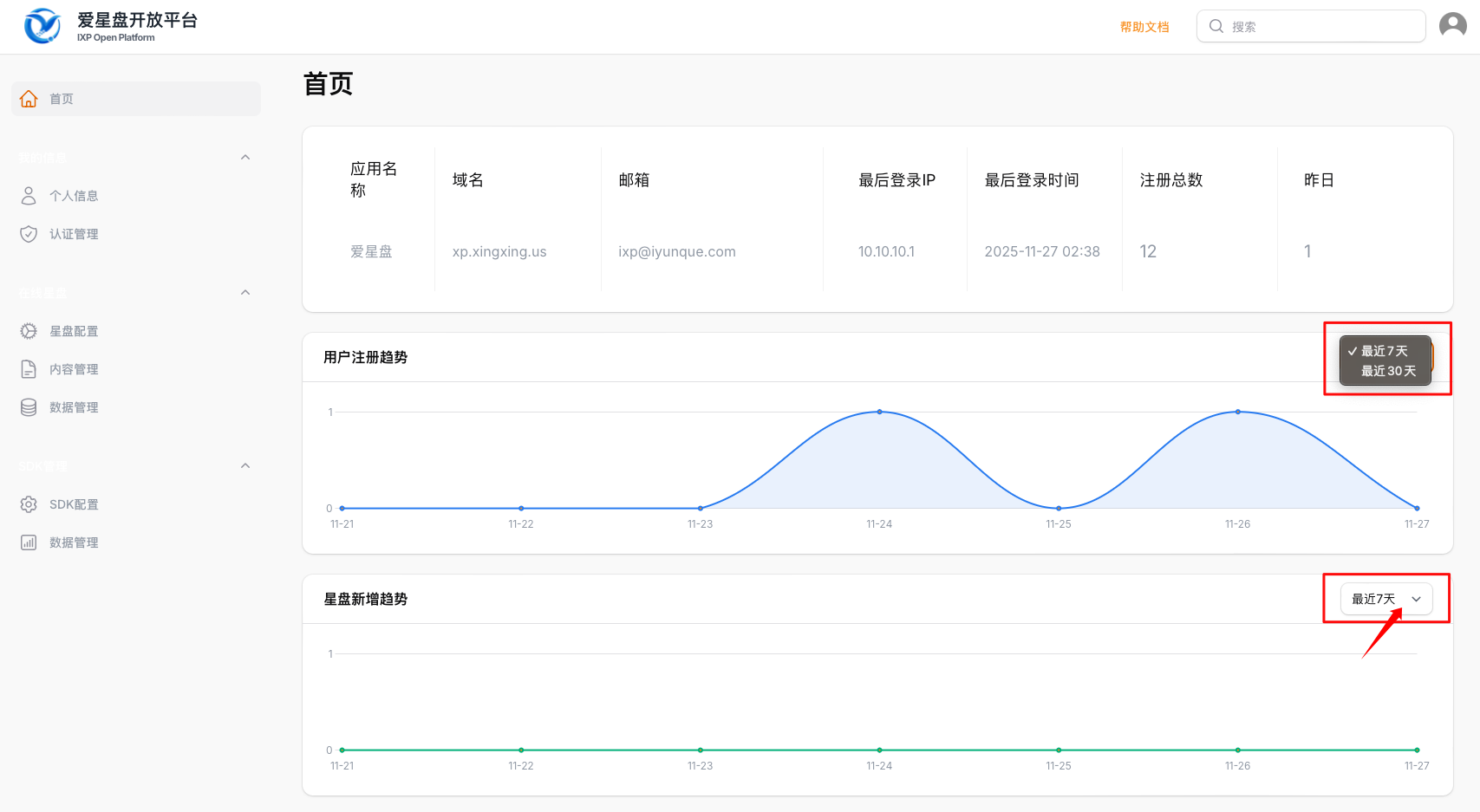Viewport: 1480px width, 812px height.
Task: Collapse the SDK管理 sidebar section
Action: [245, 466]
